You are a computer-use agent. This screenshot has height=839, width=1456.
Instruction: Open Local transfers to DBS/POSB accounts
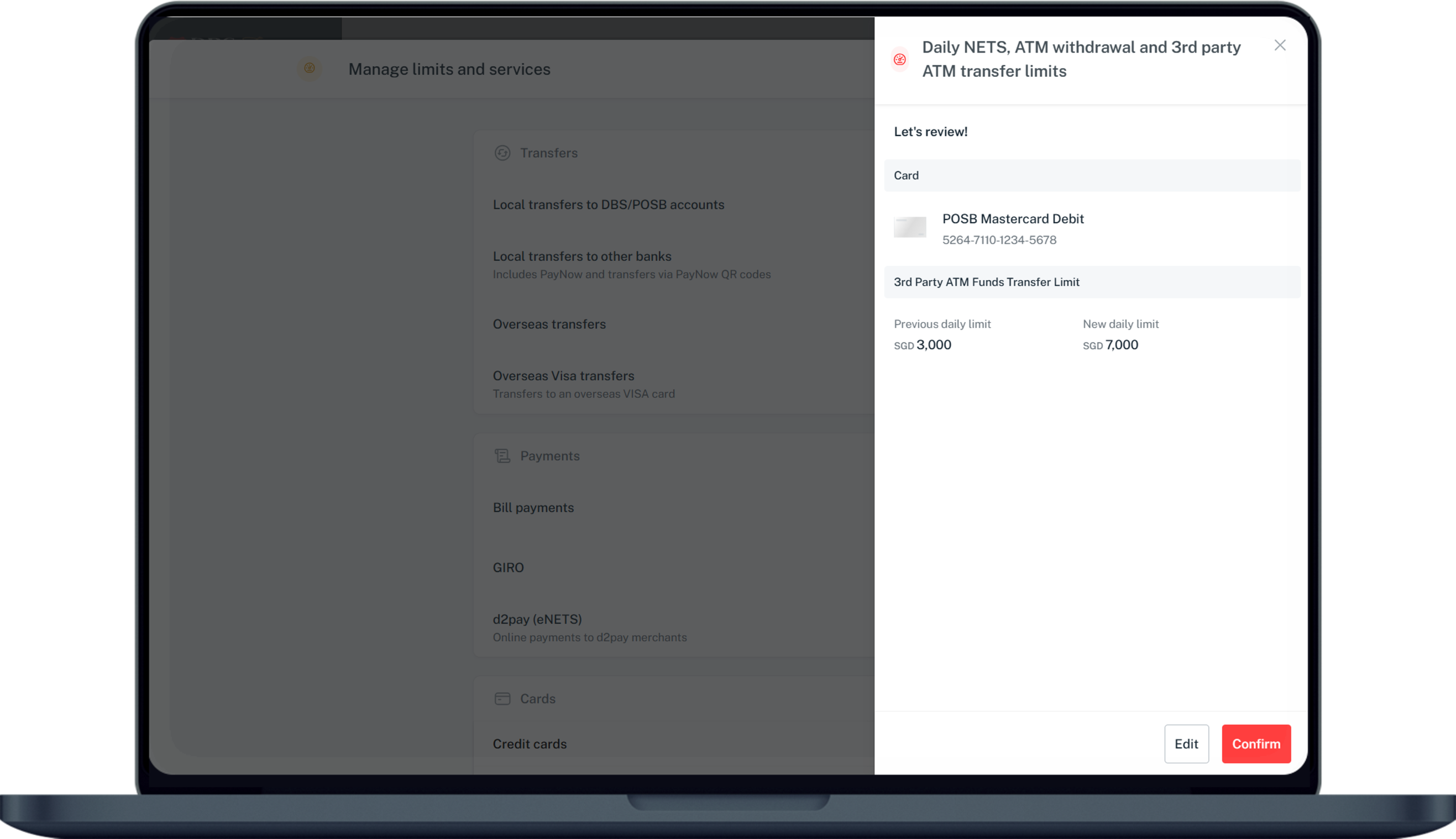tap(608, 204)
